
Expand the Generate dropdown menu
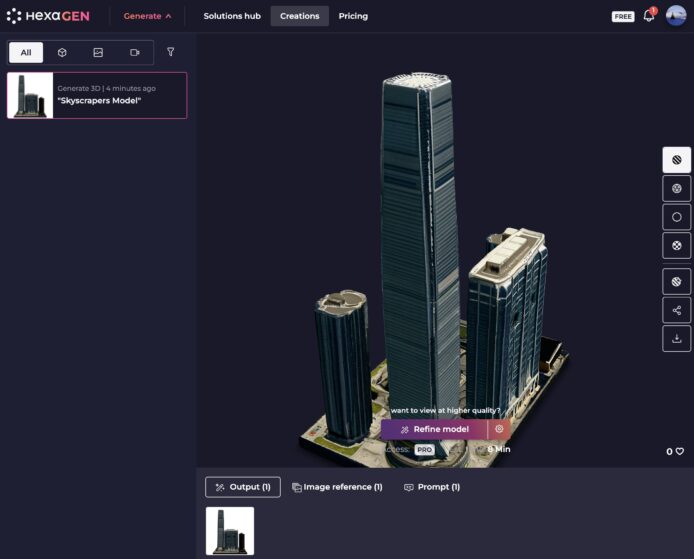click(147, 16)
